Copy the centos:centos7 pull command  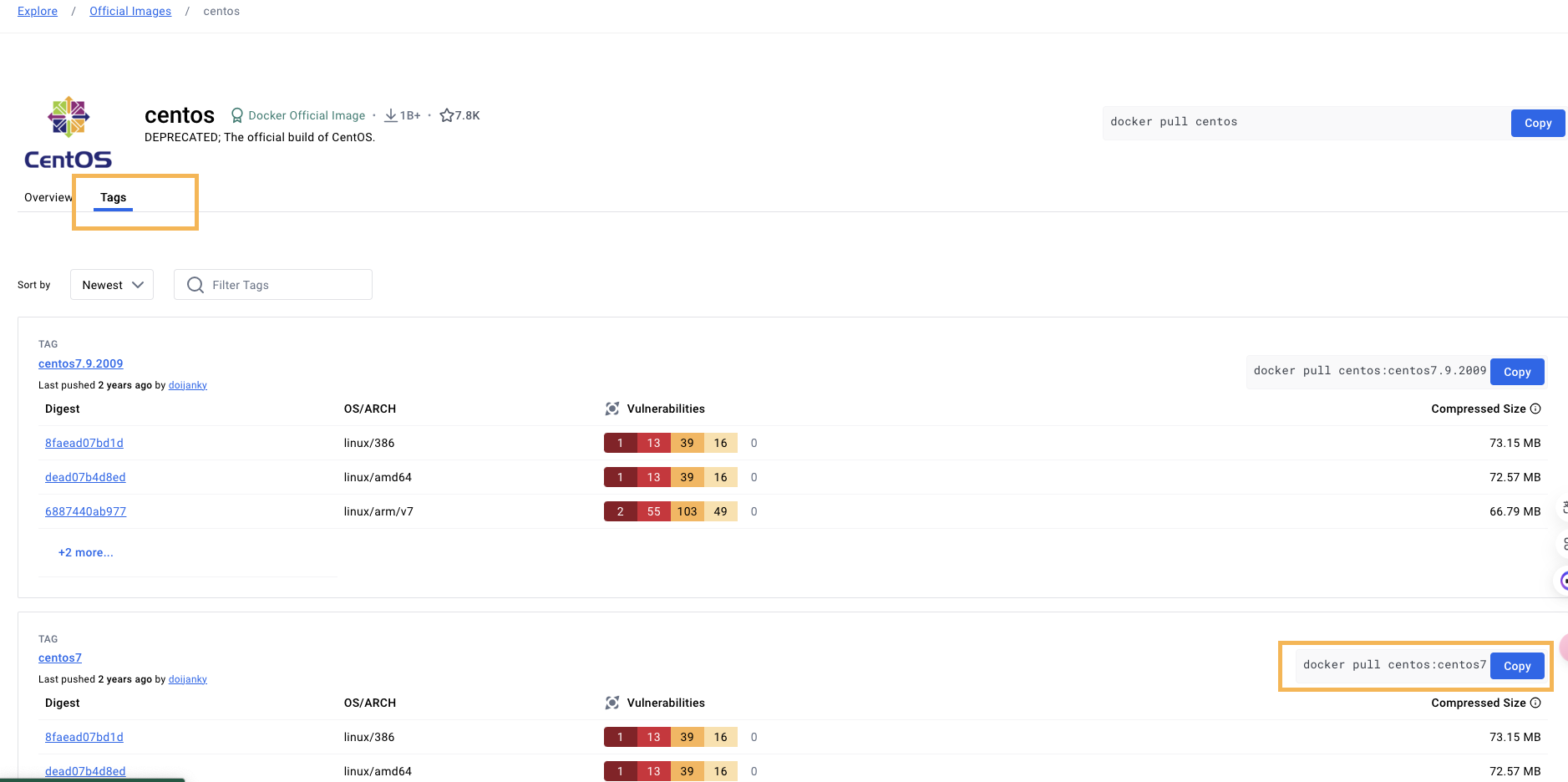click(1517, 666)
